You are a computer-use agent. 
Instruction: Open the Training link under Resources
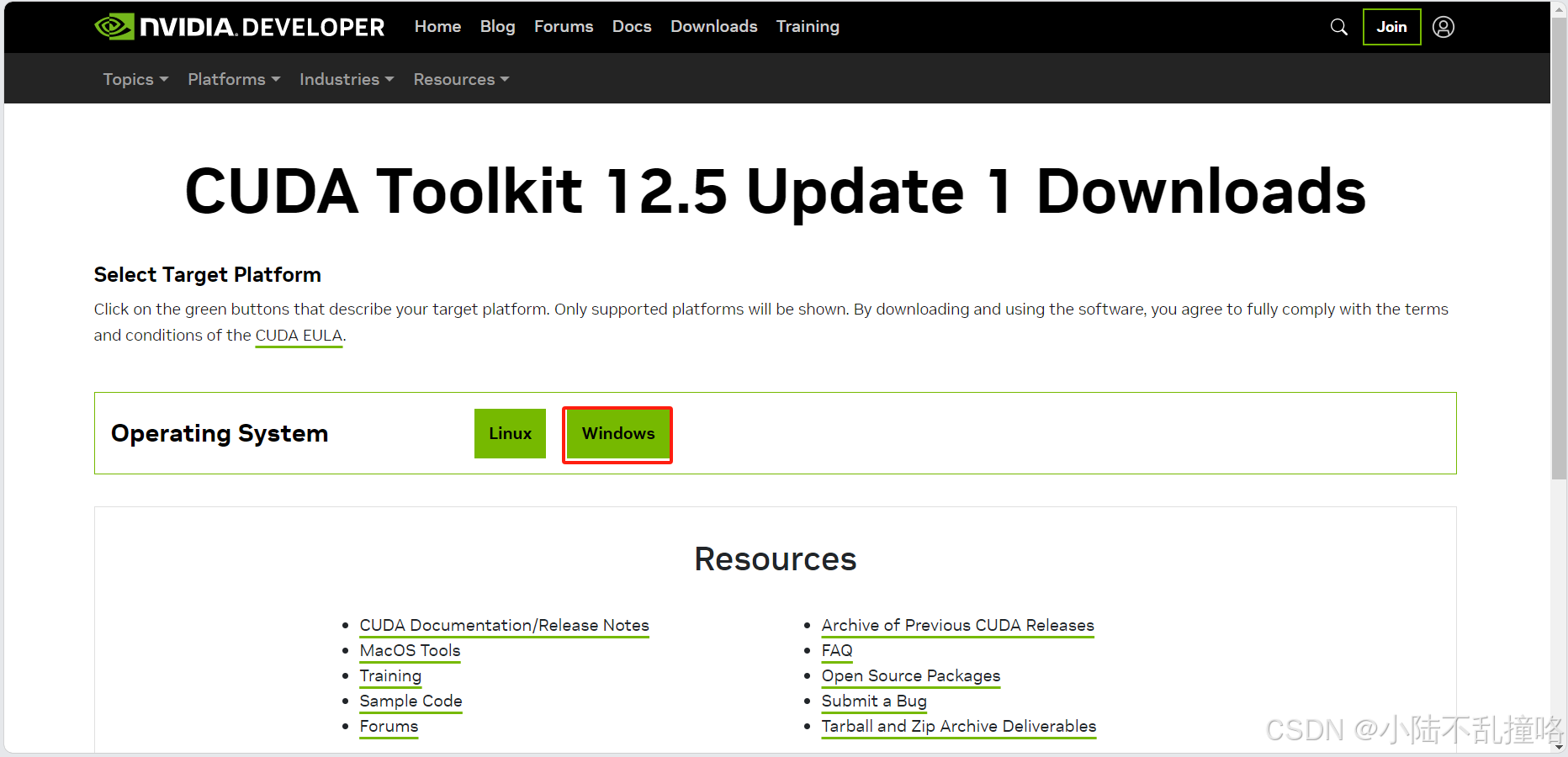390,676
